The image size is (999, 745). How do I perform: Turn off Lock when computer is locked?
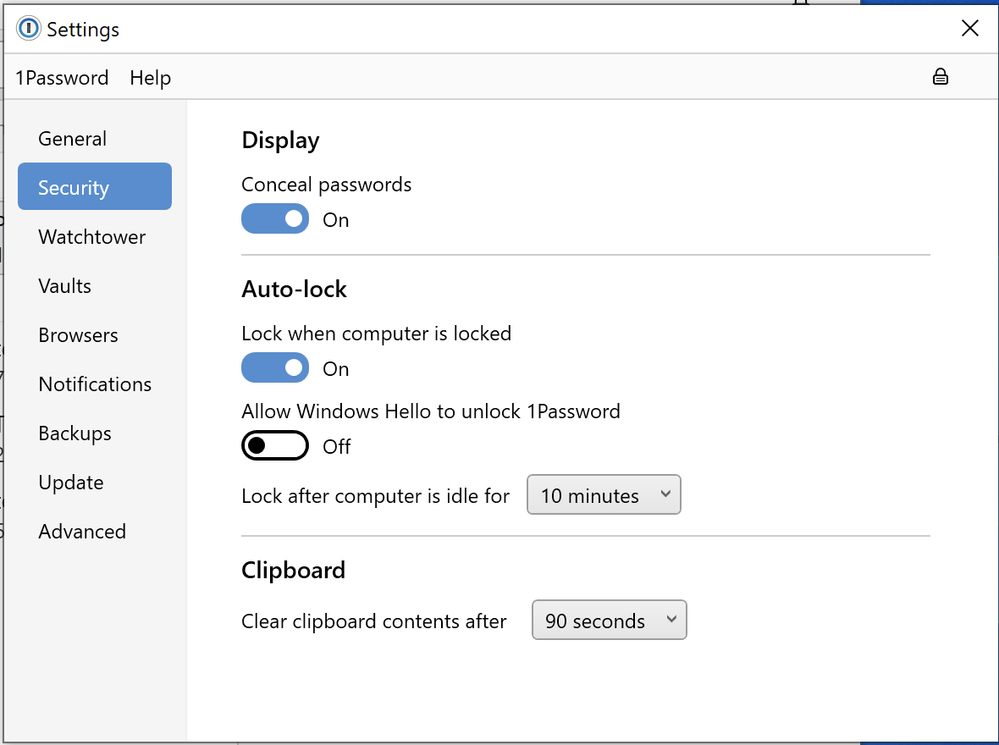coord(275,368)
